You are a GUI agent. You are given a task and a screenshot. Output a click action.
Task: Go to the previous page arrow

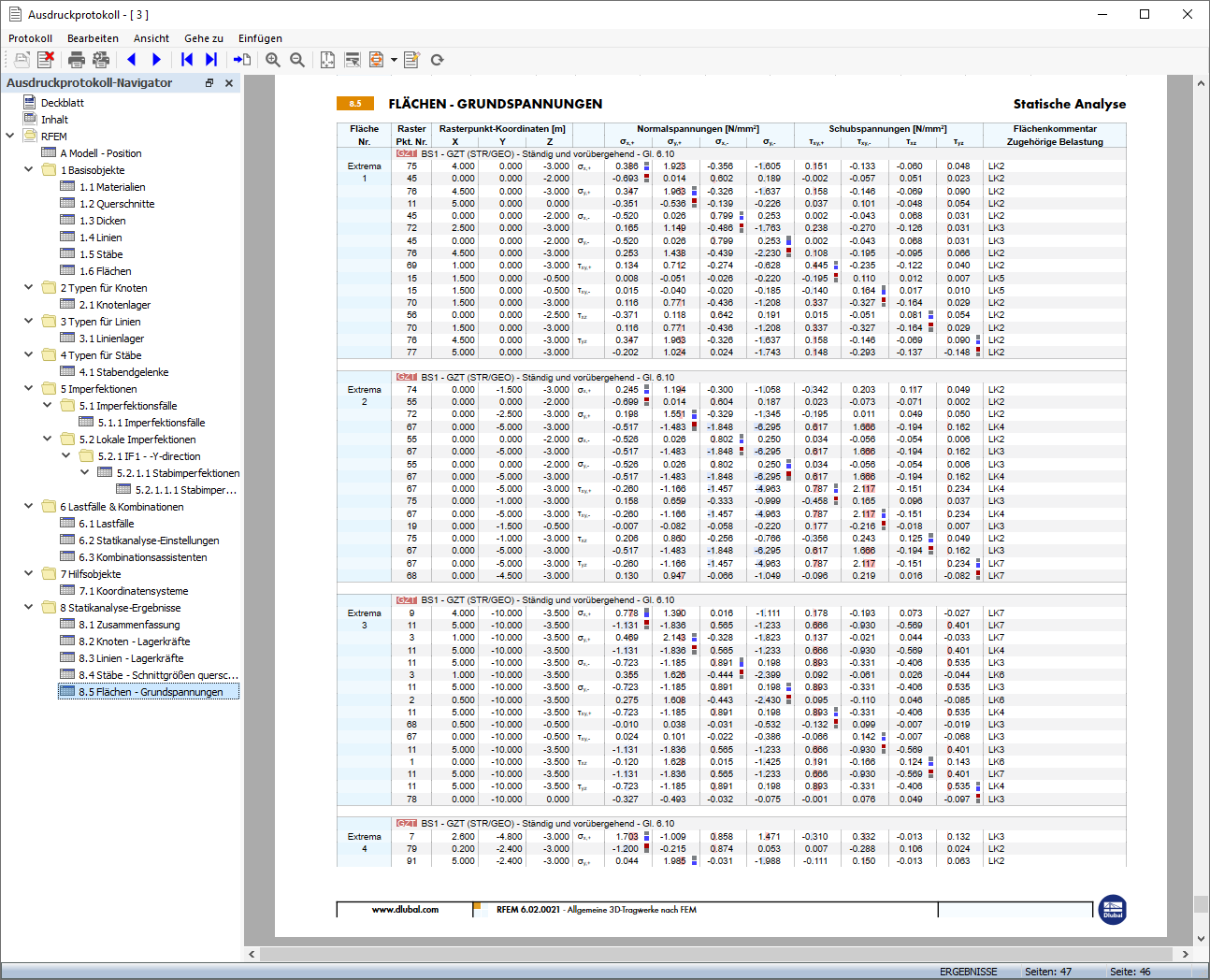point(132,60)
